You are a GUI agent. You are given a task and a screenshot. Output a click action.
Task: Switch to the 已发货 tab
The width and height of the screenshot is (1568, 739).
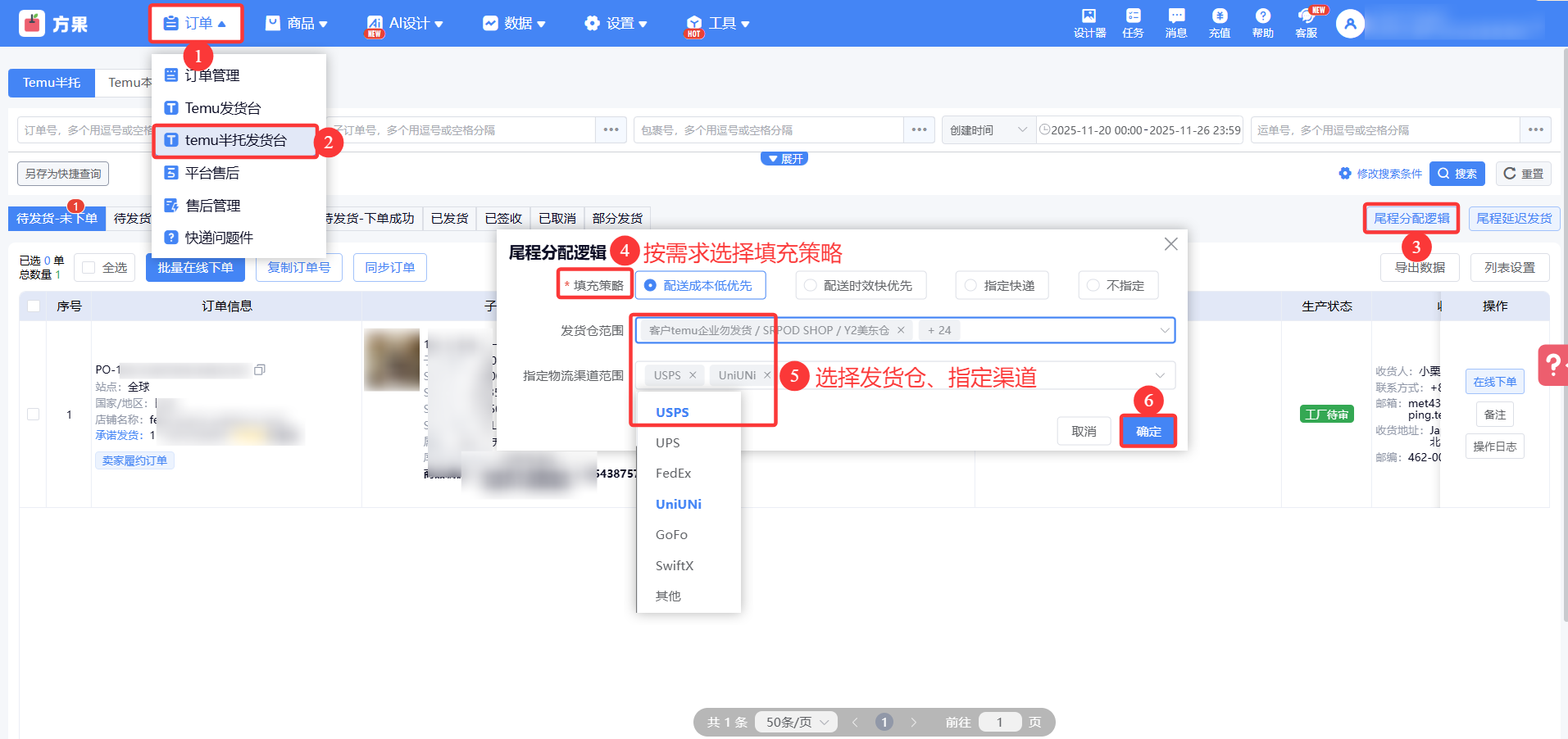449,219
